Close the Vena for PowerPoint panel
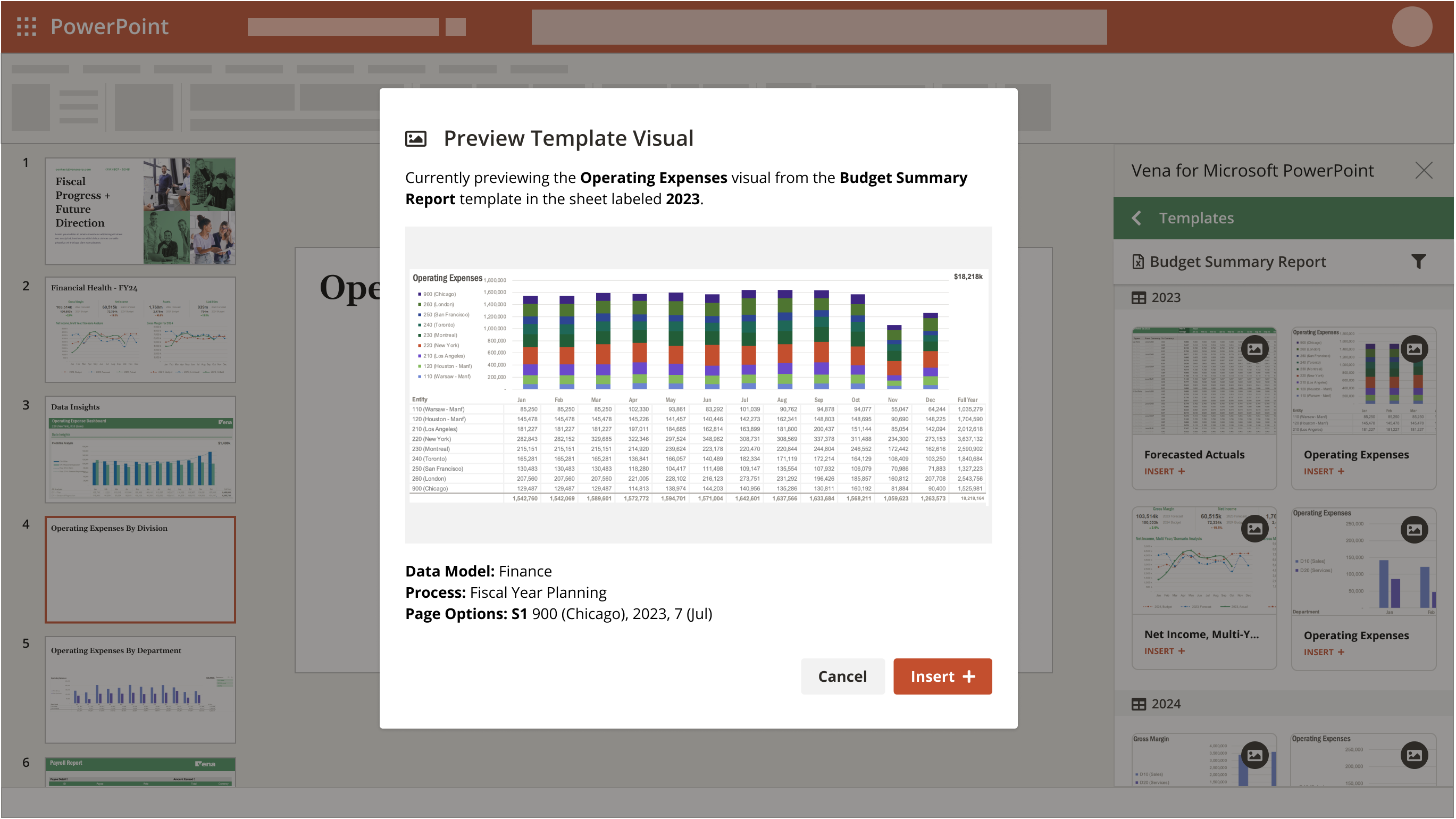Viewport: 1456px width, 819px height. coord(1423,170)
